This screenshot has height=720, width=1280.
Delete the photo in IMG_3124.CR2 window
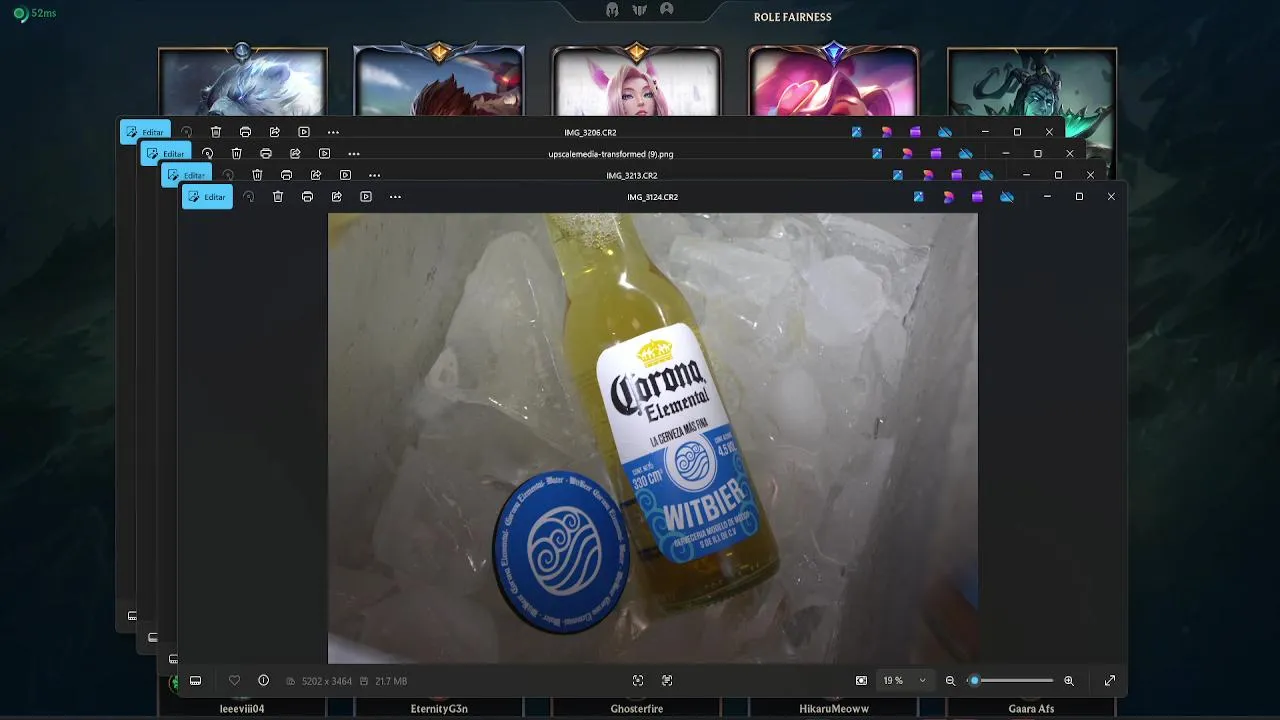point(278,197)
